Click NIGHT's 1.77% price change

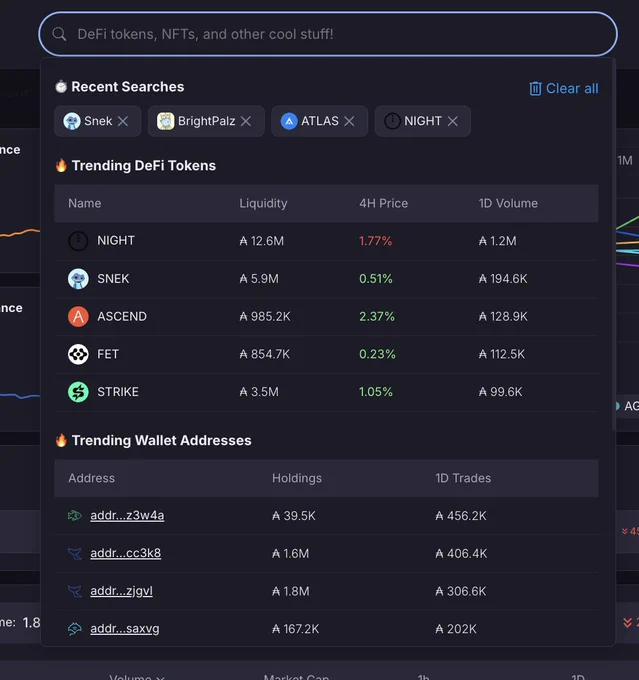(375, 241)
